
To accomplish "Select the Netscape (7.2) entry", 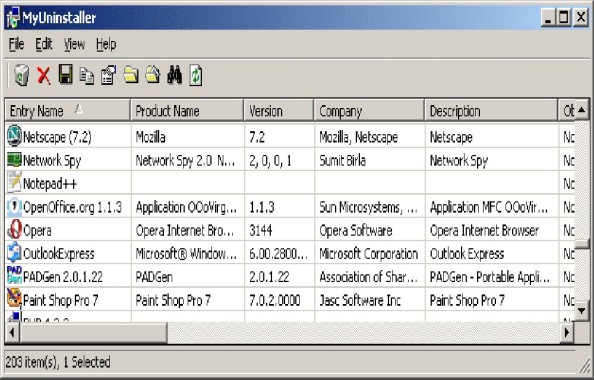I will [x=57, y=137].
